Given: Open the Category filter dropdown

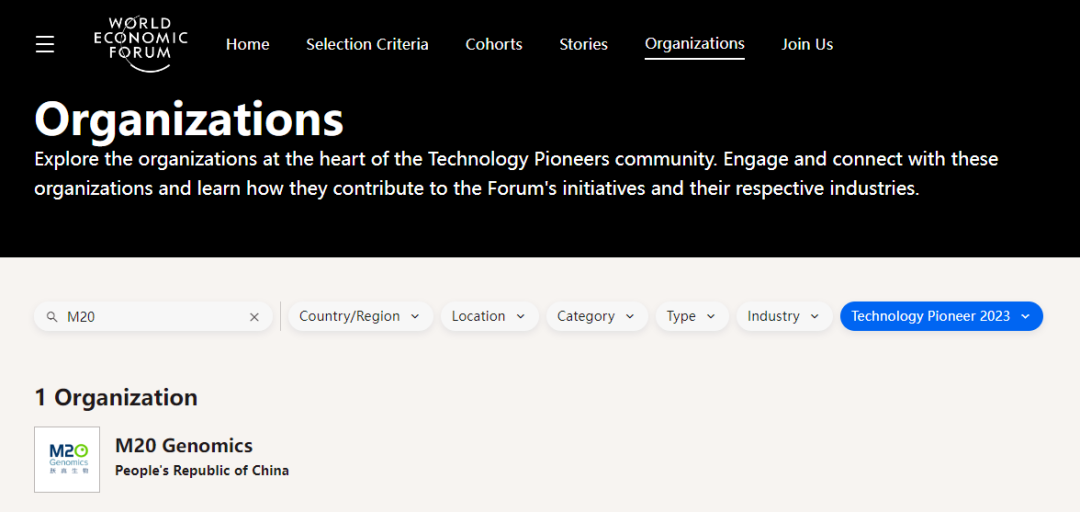Looking at the screenshot, I should coord(596,316).
